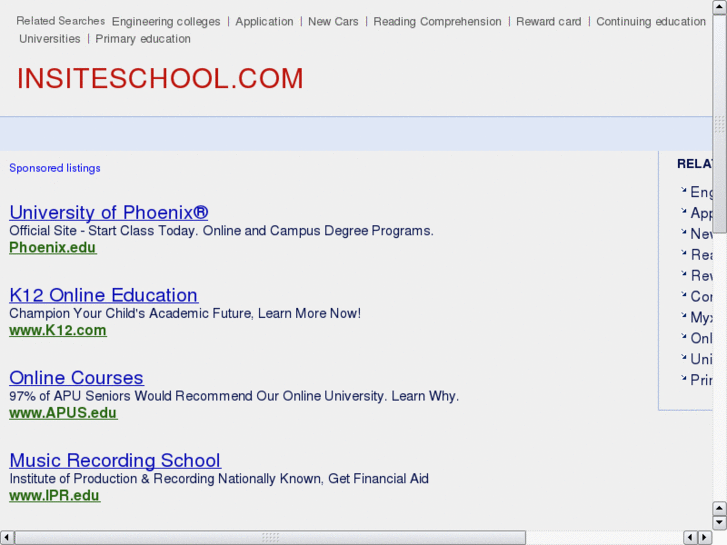Follow the New Cars link

tap(333, 22)
